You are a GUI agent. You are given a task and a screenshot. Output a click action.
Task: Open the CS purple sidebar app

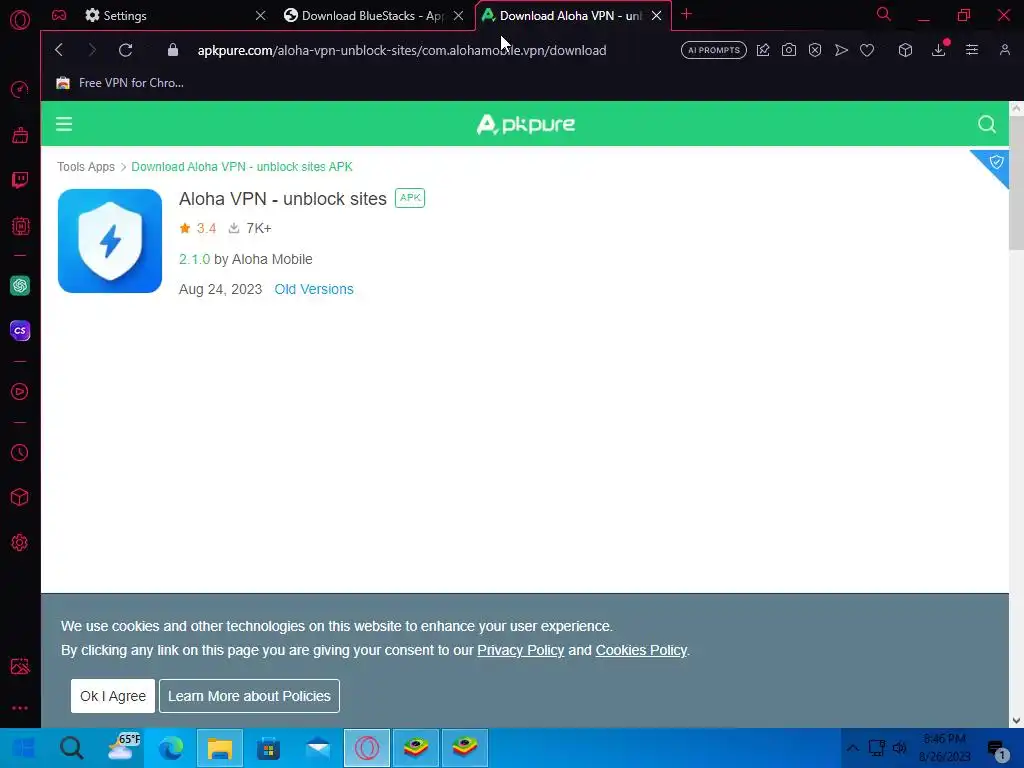point(20,330)
